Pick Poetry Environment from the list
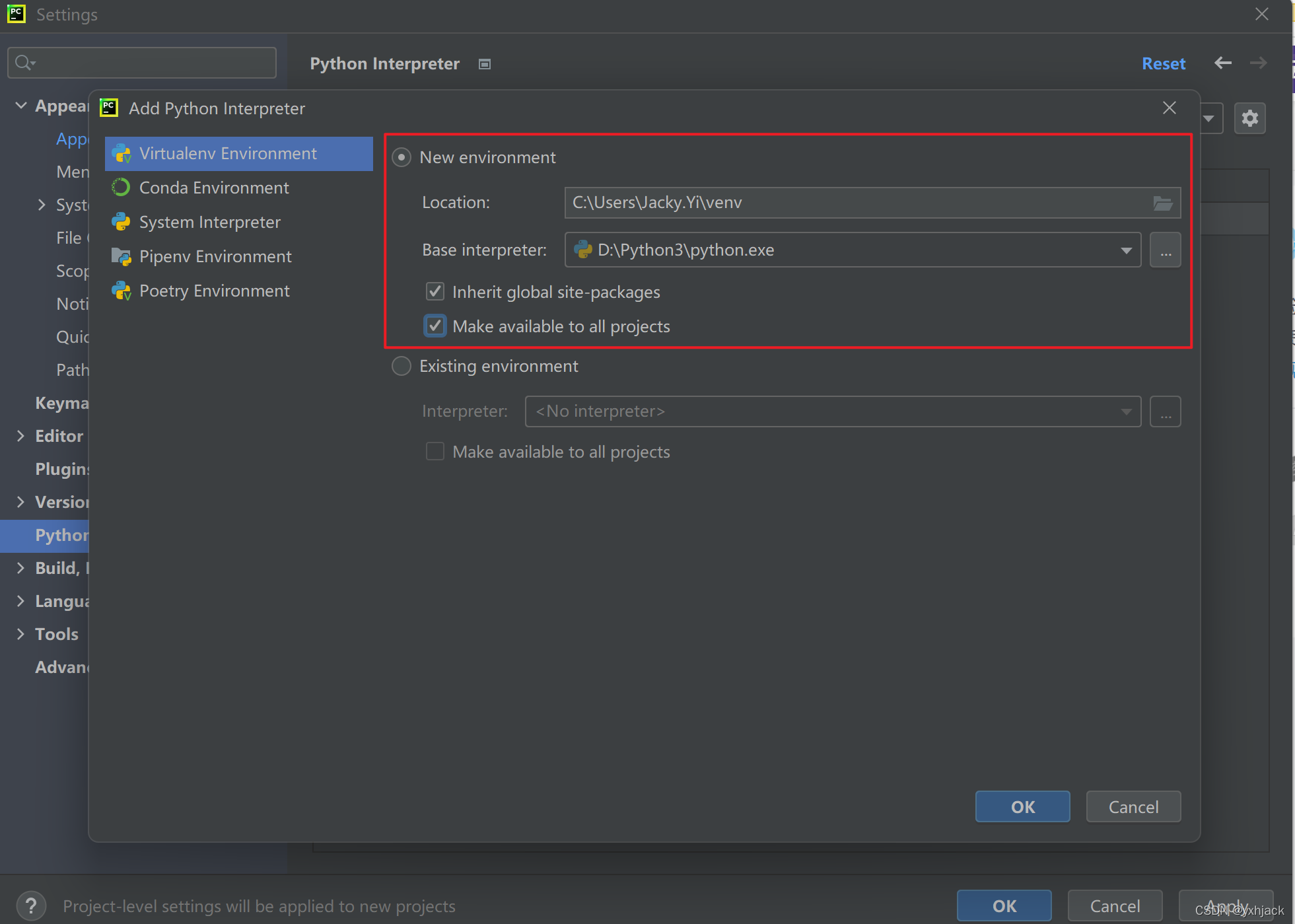 point(214,291)
